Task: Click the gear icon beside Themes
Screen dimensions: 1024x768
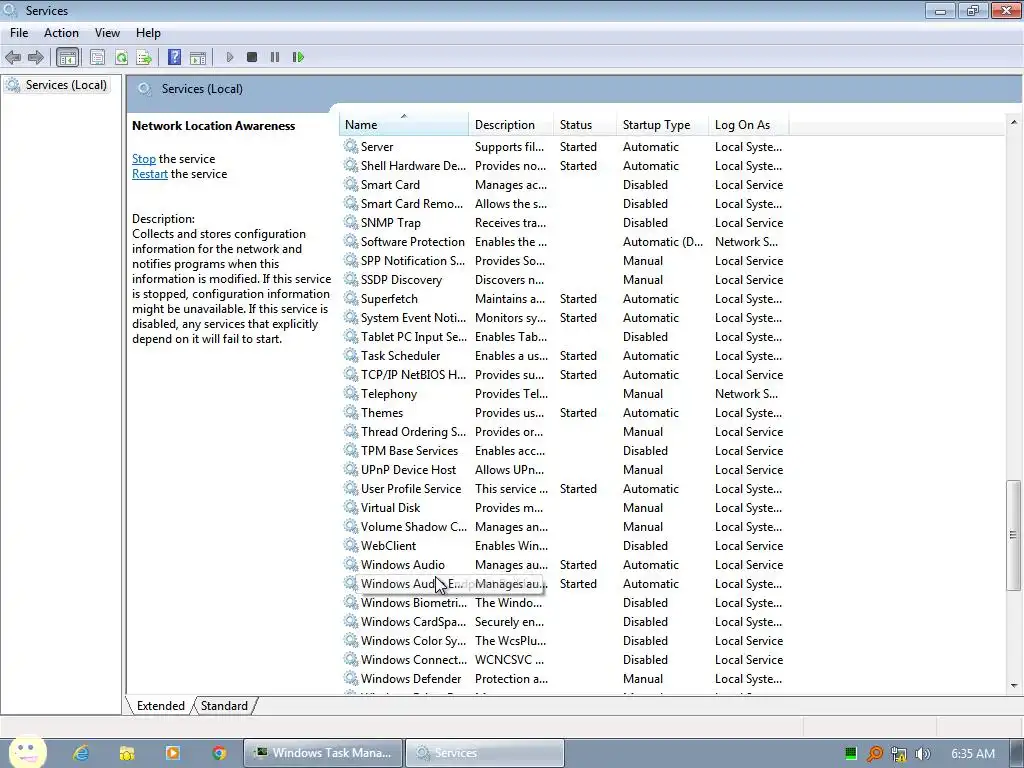Action: (351, 412)
